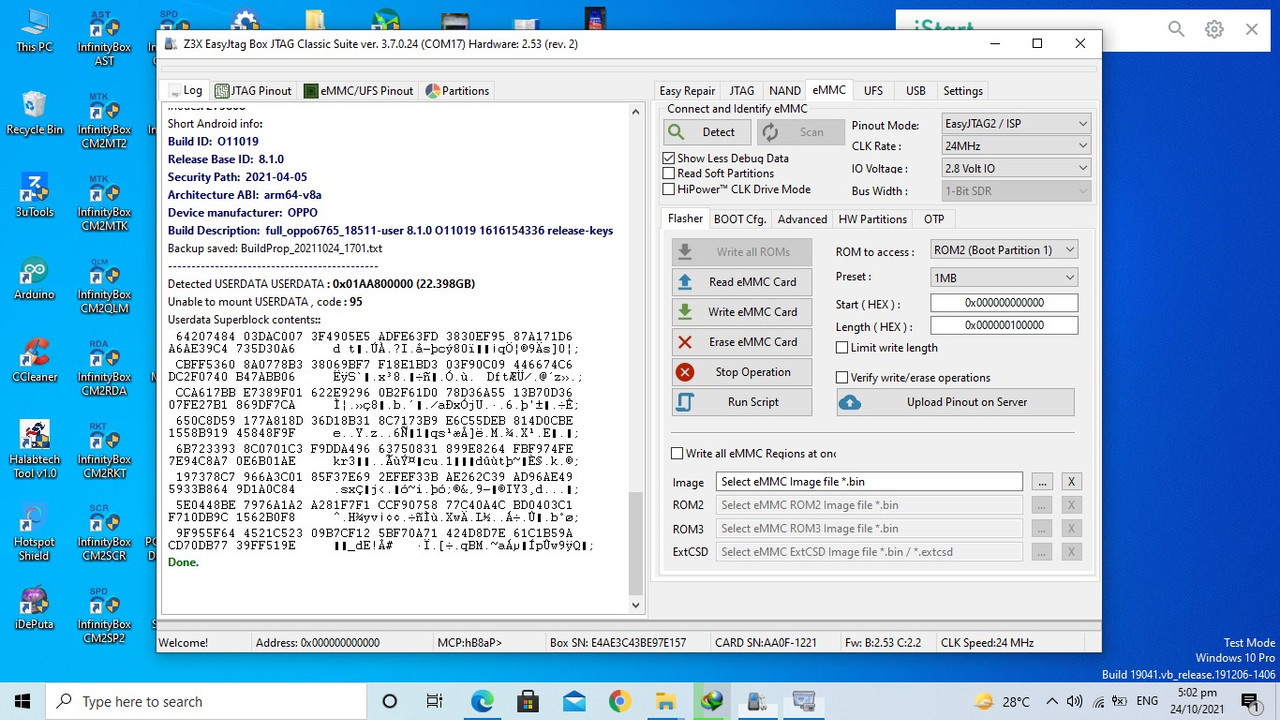This screenshot has width=1280, height=720.
Task: Select the Hotspot Shield desktop icon
Action: pyautogui.click(x=34, y=532)
